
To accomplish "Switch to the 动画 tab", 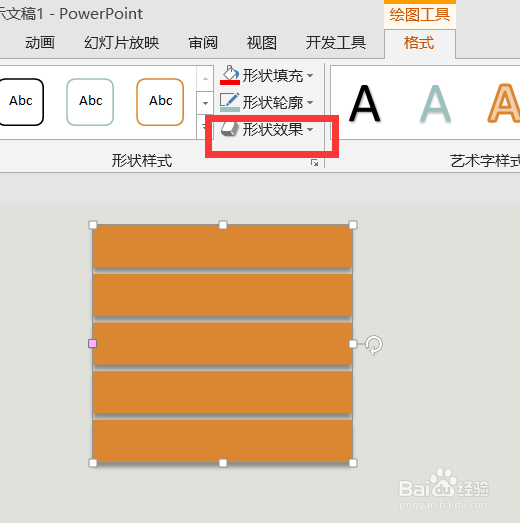I will click(40, 43).
